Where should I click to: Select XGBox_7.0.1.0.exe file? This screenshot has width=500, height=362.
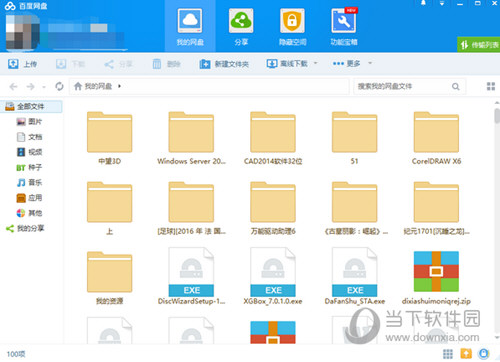click(273, 276)
